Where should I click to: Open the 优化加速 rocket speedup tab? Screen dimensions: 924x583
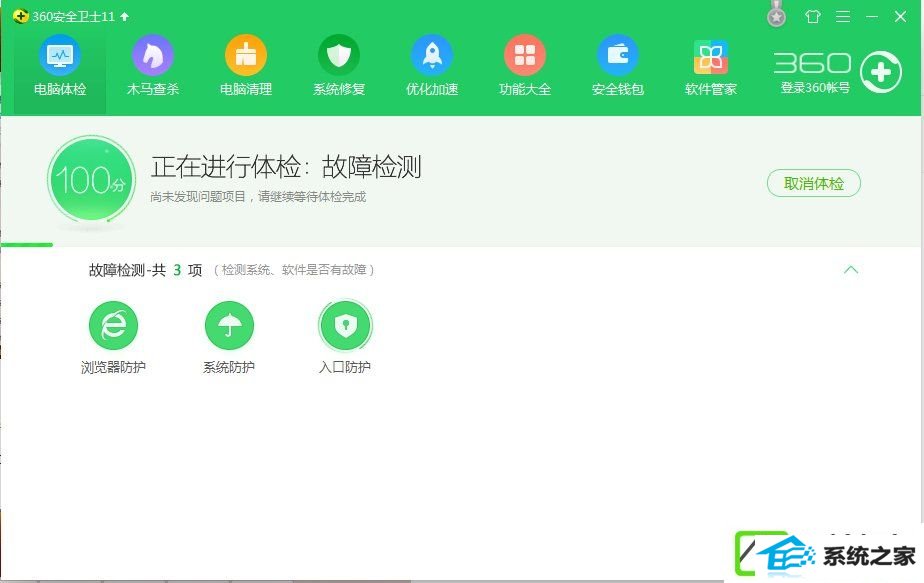[432, 67]
